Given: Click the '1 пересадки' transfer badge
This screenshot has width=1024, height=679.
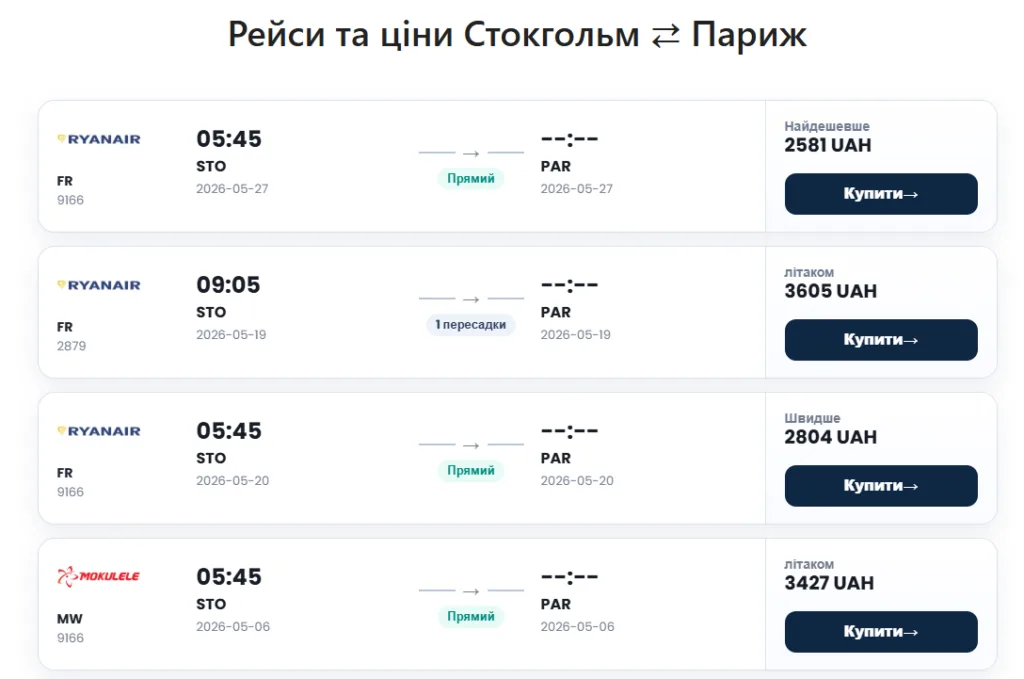Looking at the screenshot, I should pyautogui.click(x=471, y=325).
